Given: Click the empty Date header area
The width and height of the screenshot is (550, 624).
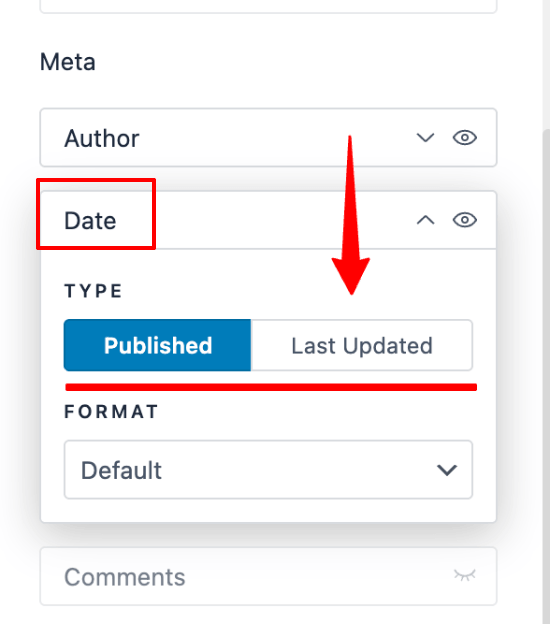Looking at the screenshot, I should pos(263,220).
